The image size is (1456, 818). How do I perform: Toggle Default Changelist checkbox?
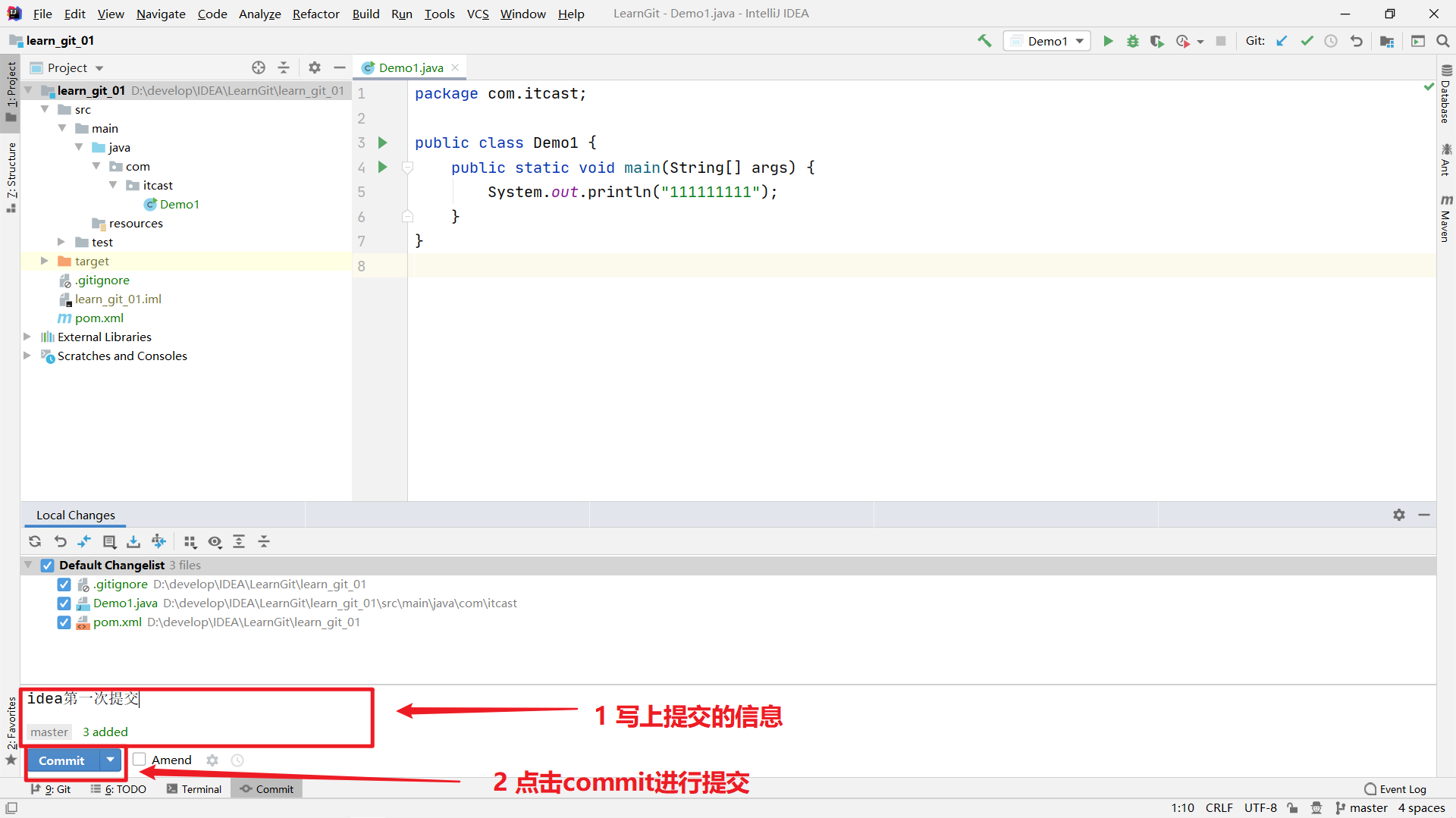pyautogui.click(x=48, y=566)
